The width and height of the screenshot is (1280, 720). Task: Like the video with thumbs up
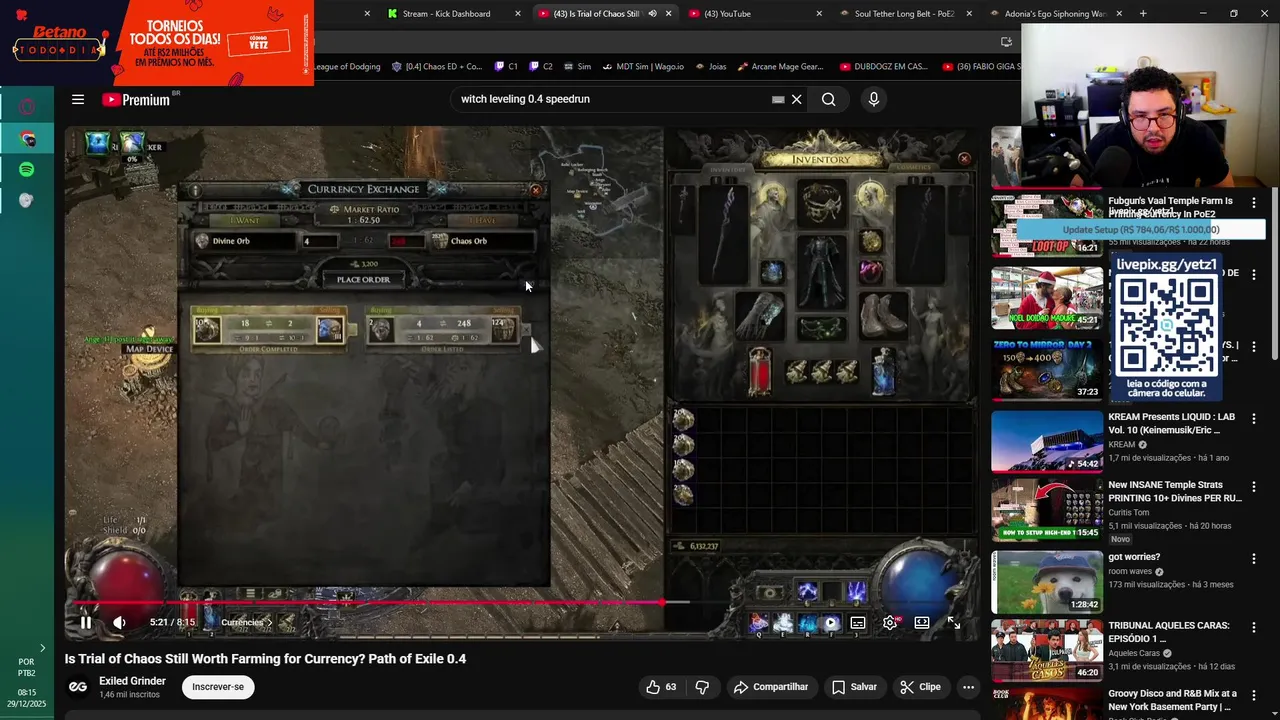coord(661,687)
